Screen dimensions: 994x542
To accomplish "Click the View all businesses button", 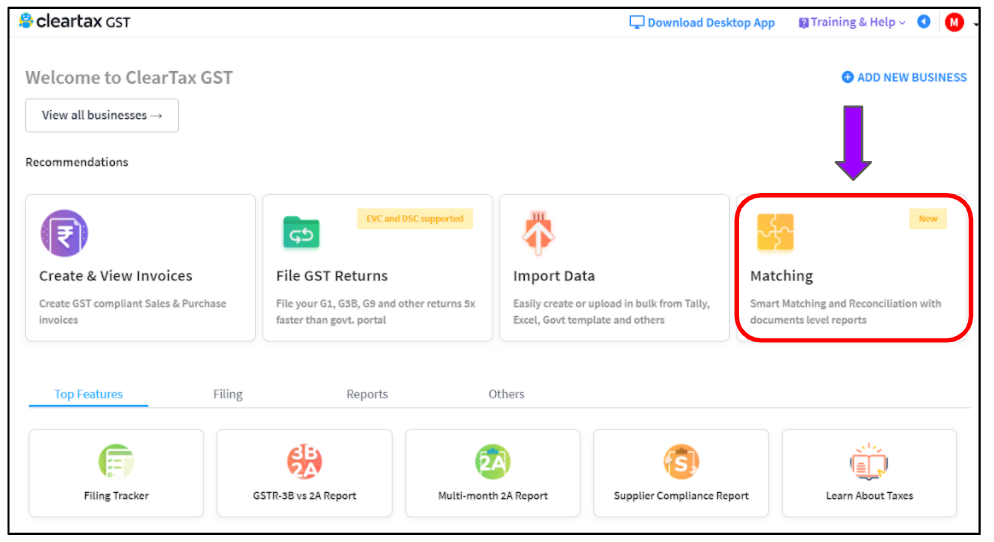I will (102, 115).
